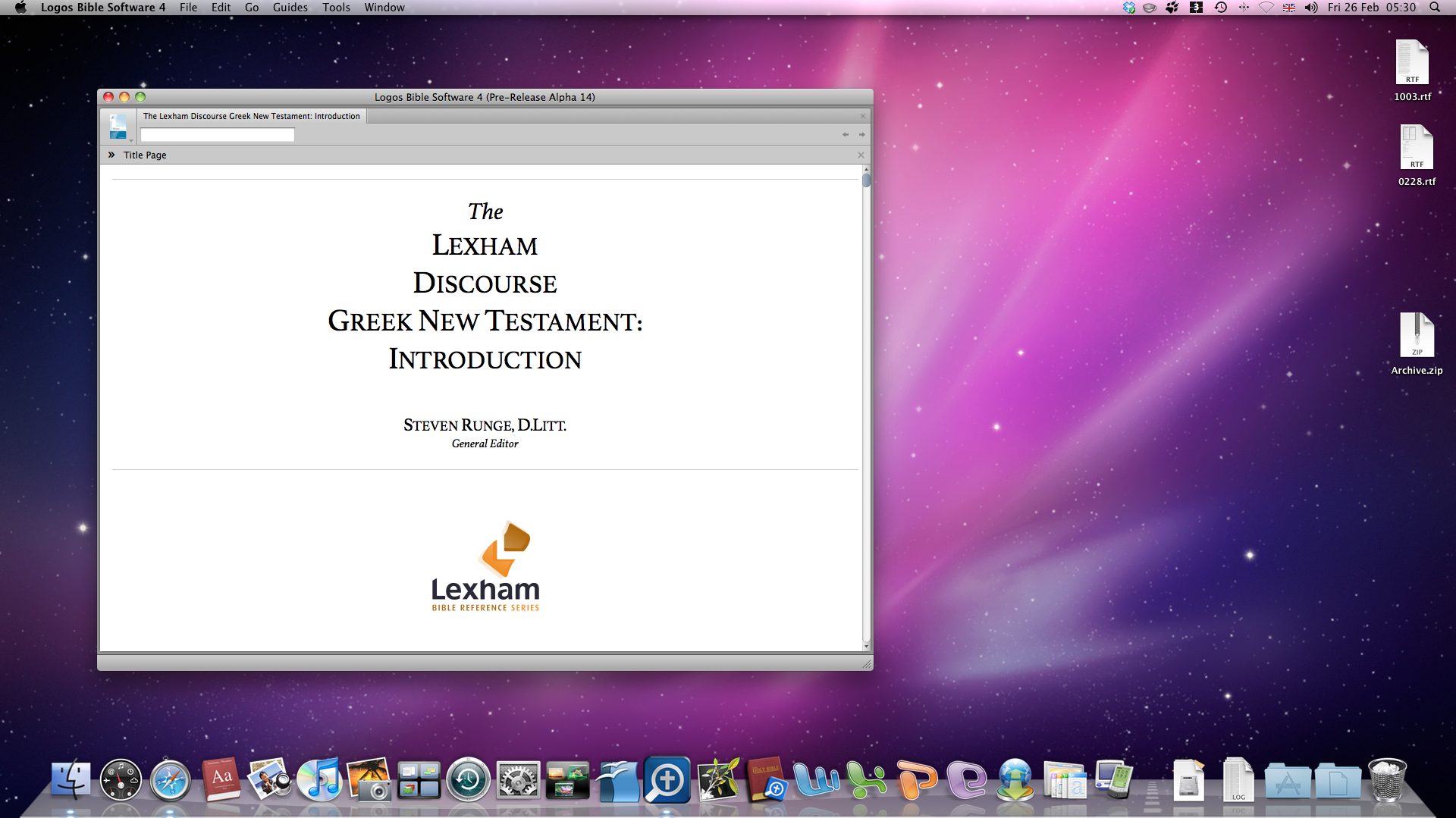Open Dictionary from the Dock
Viewport: 1456px width, 818px height.
tap(221, 780)
